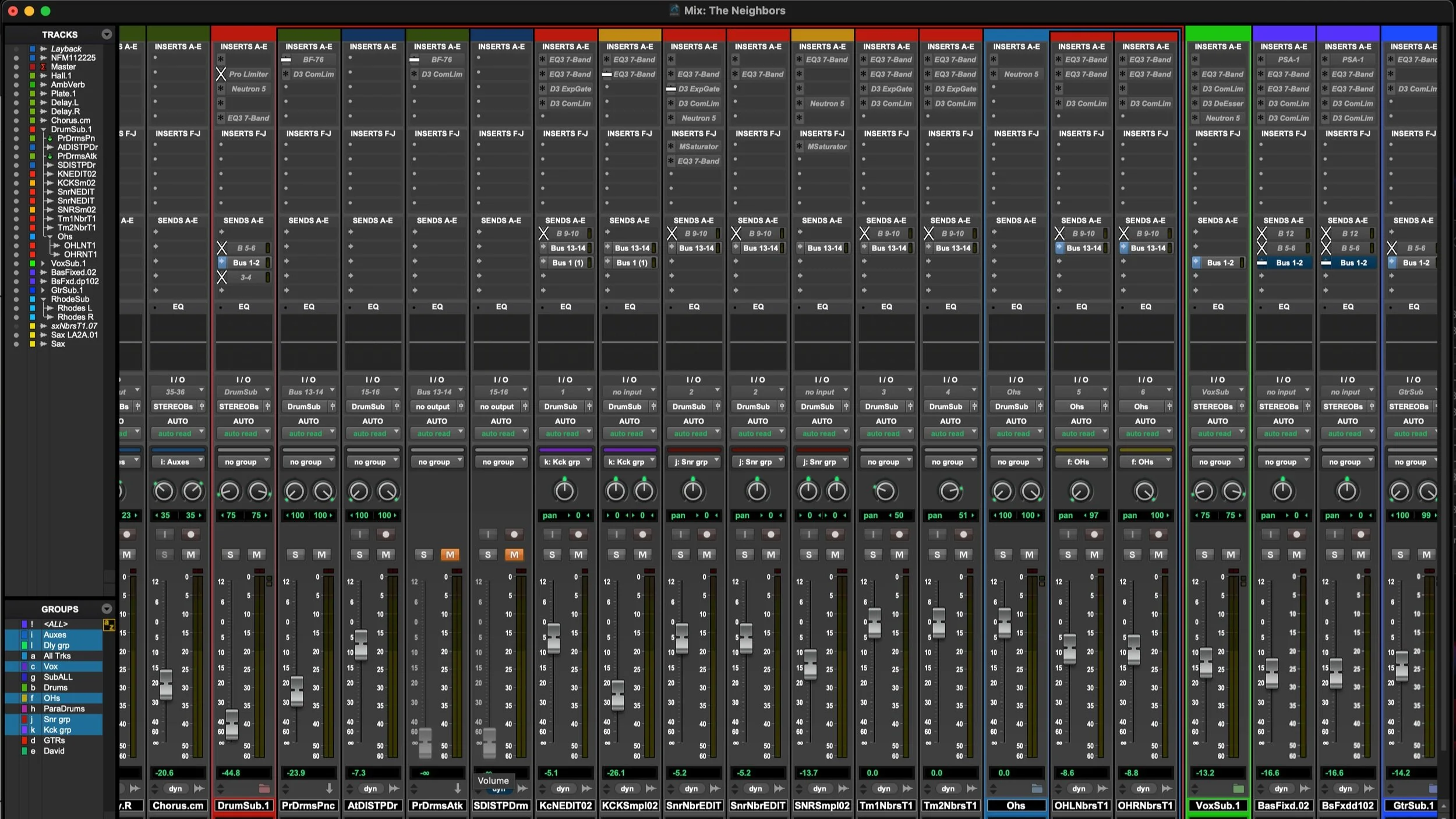Open the Pro Limiter insert on DrumSub.1

coord(248,74)
